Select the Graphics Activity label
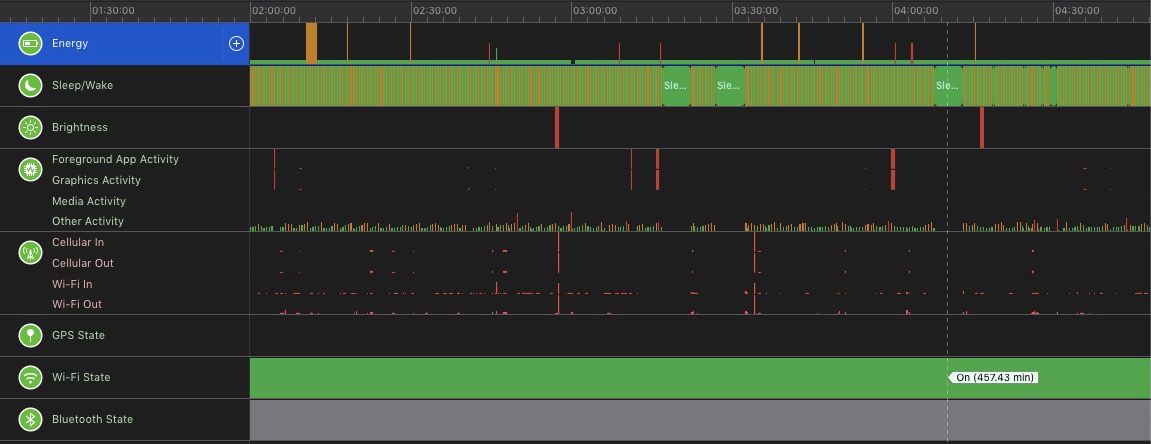This screenshot has height=444, width=1151. click(96, 180)
